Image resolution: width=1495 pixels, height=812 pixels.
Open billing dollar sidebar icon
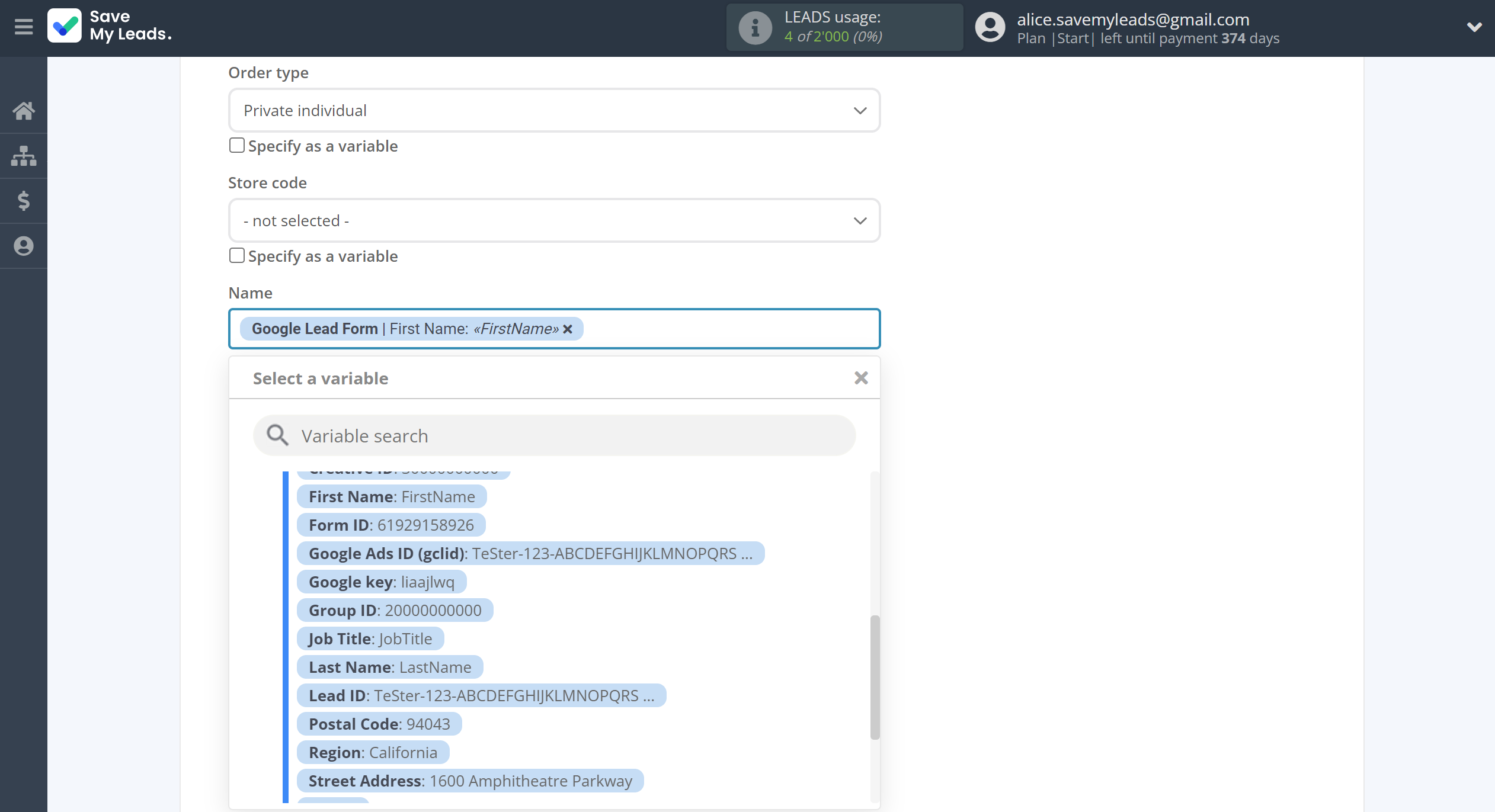[24, 201]
